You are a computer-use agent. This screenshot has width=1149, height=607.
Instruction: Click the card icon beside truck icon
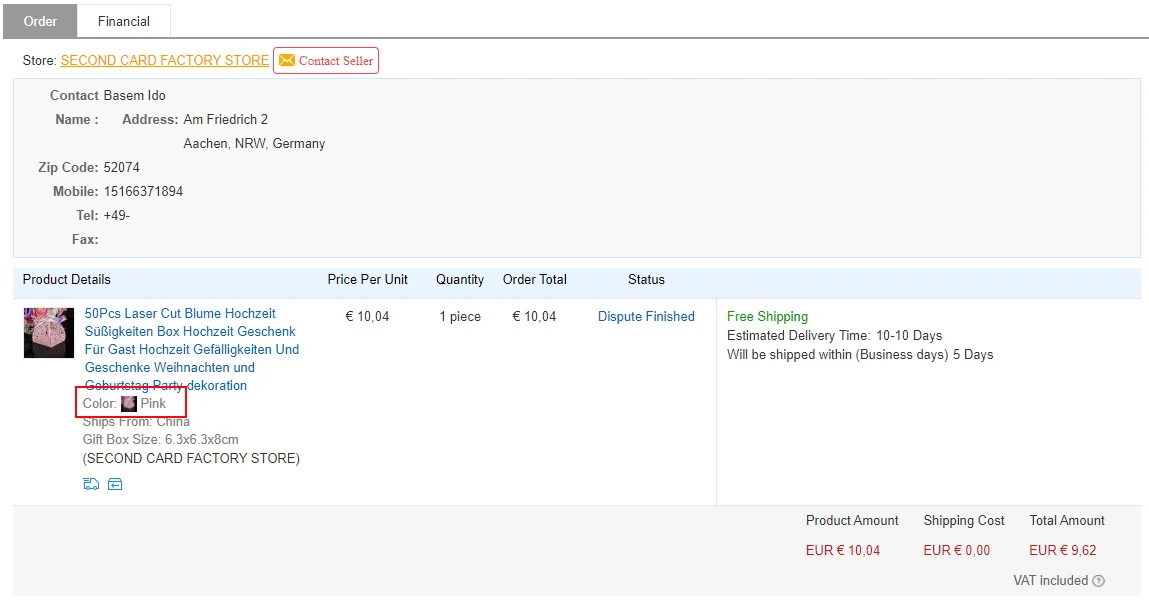click(x=115, y=484)
